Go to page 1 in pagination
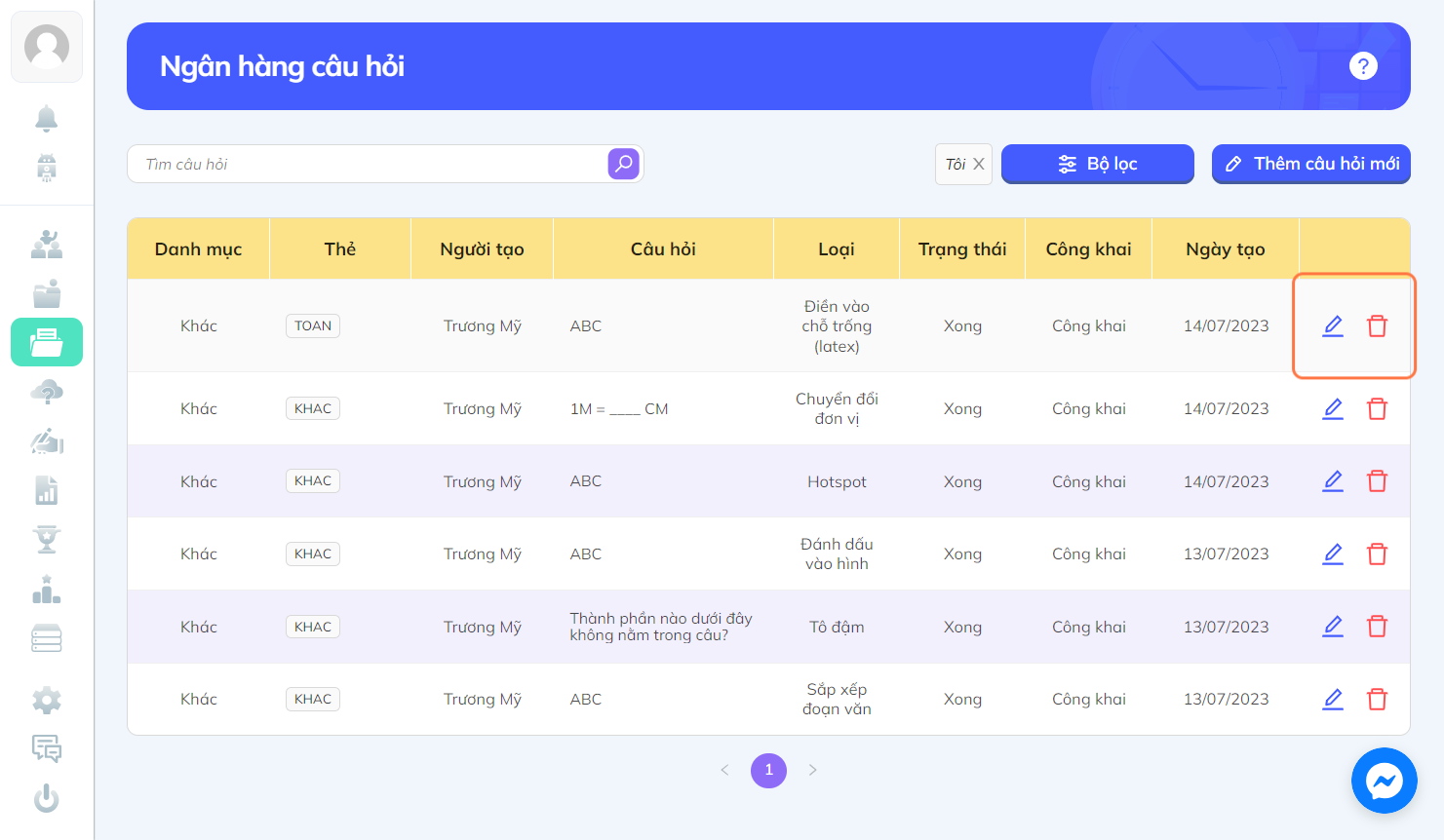 [768, 770]
